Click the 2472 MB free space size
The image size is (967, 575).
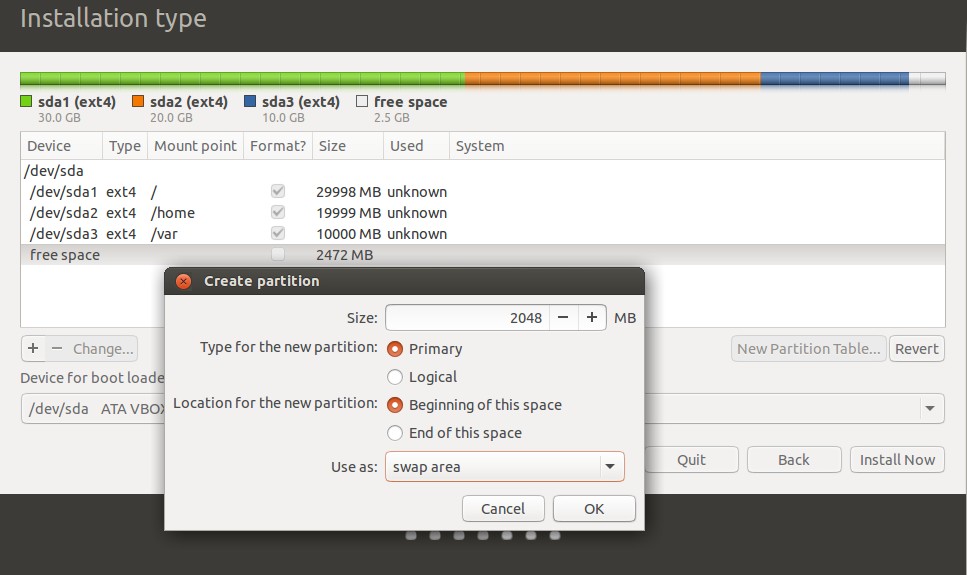344,255
